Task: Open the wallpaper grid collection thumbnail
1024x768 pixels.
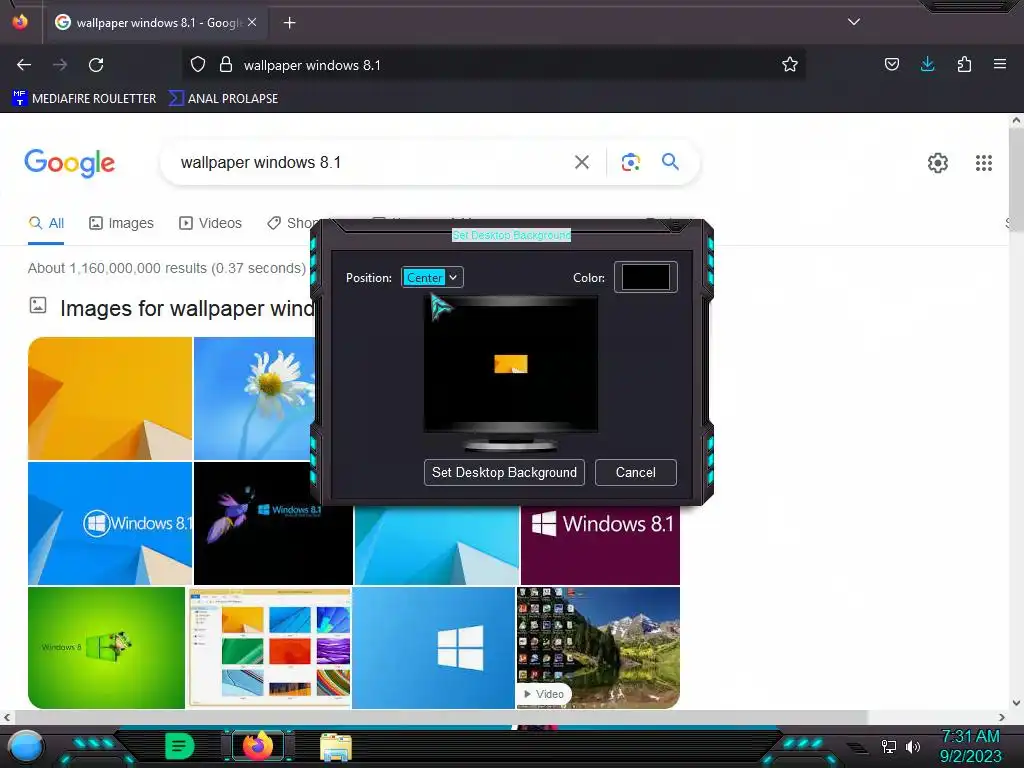Action: (x=269, y=647)
